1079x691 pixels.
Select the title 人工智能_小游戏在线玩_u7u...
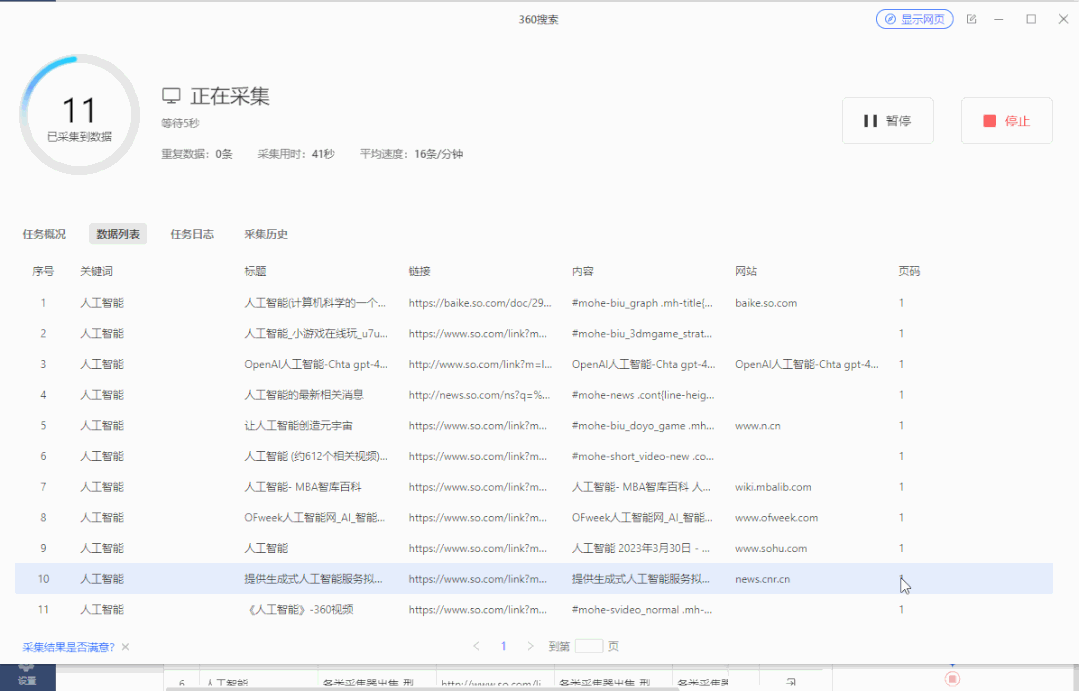pos(316,334)
